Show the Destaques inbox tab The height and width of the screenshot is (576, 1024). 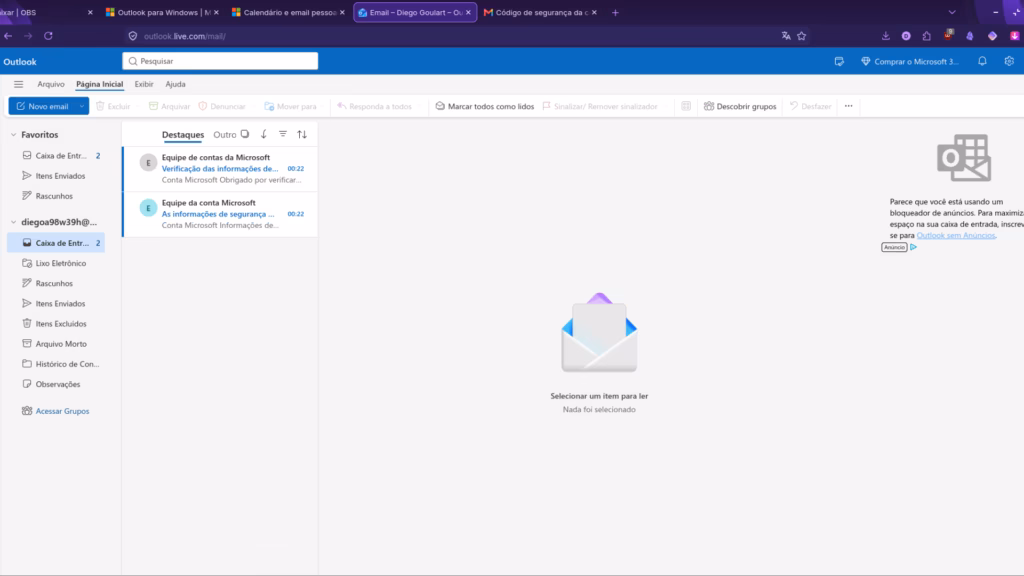(x=183, y=135)
